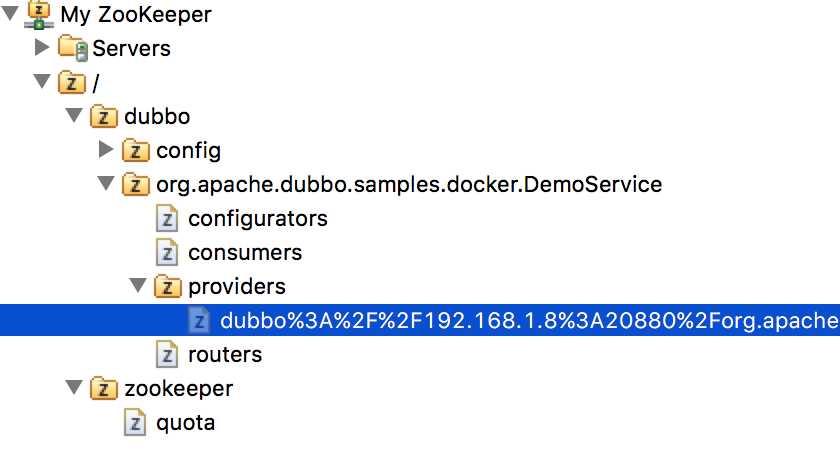Viewport: 840px width, 452px height.
Task: Click the config znode folder icon
Action: (x=136, y=150)
